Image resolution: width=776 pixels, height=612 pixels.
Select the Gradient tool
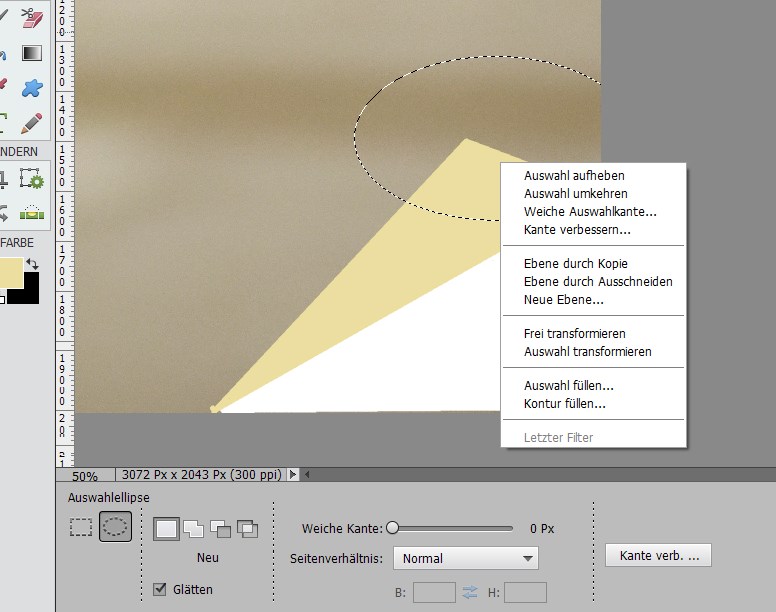click(x=31, y=53)
